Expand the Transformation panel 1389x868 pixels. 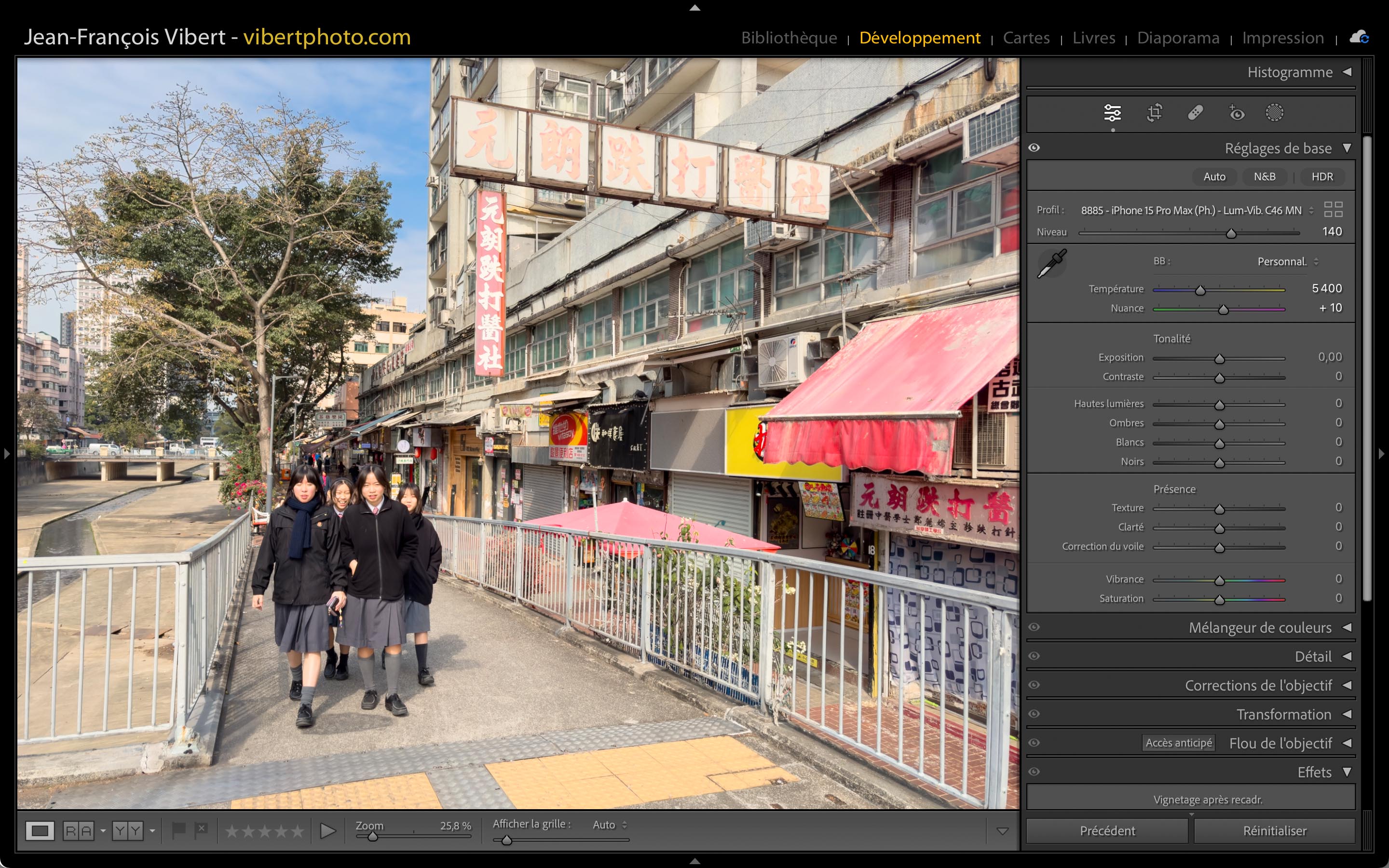1347,714
